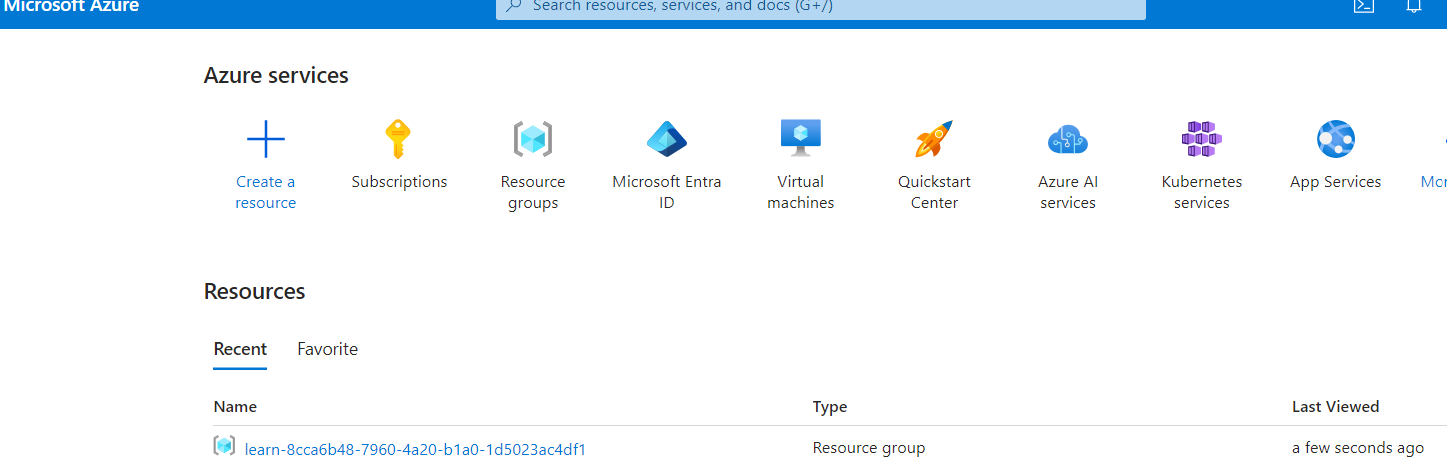
Task: Click the Kubernetes services label
Action: pos(1202,192)
